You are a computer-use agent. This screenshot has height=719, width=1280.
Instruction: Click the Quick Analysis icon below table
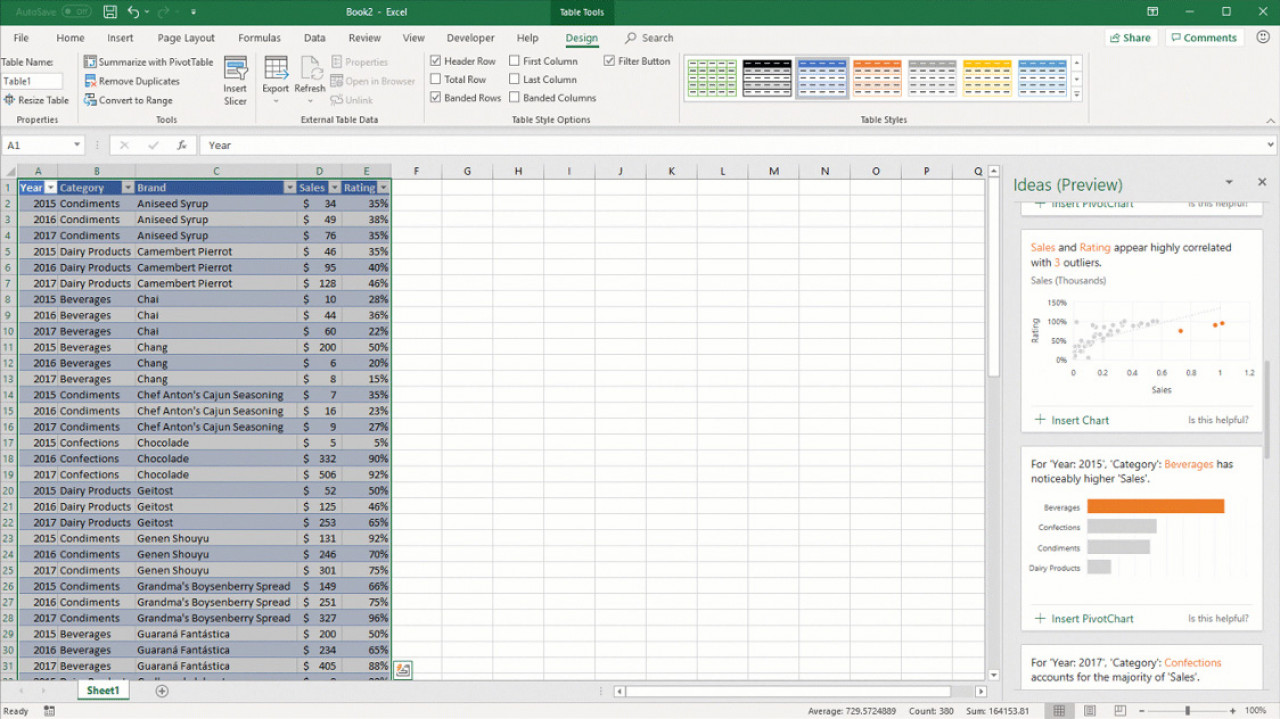(402, 670)
